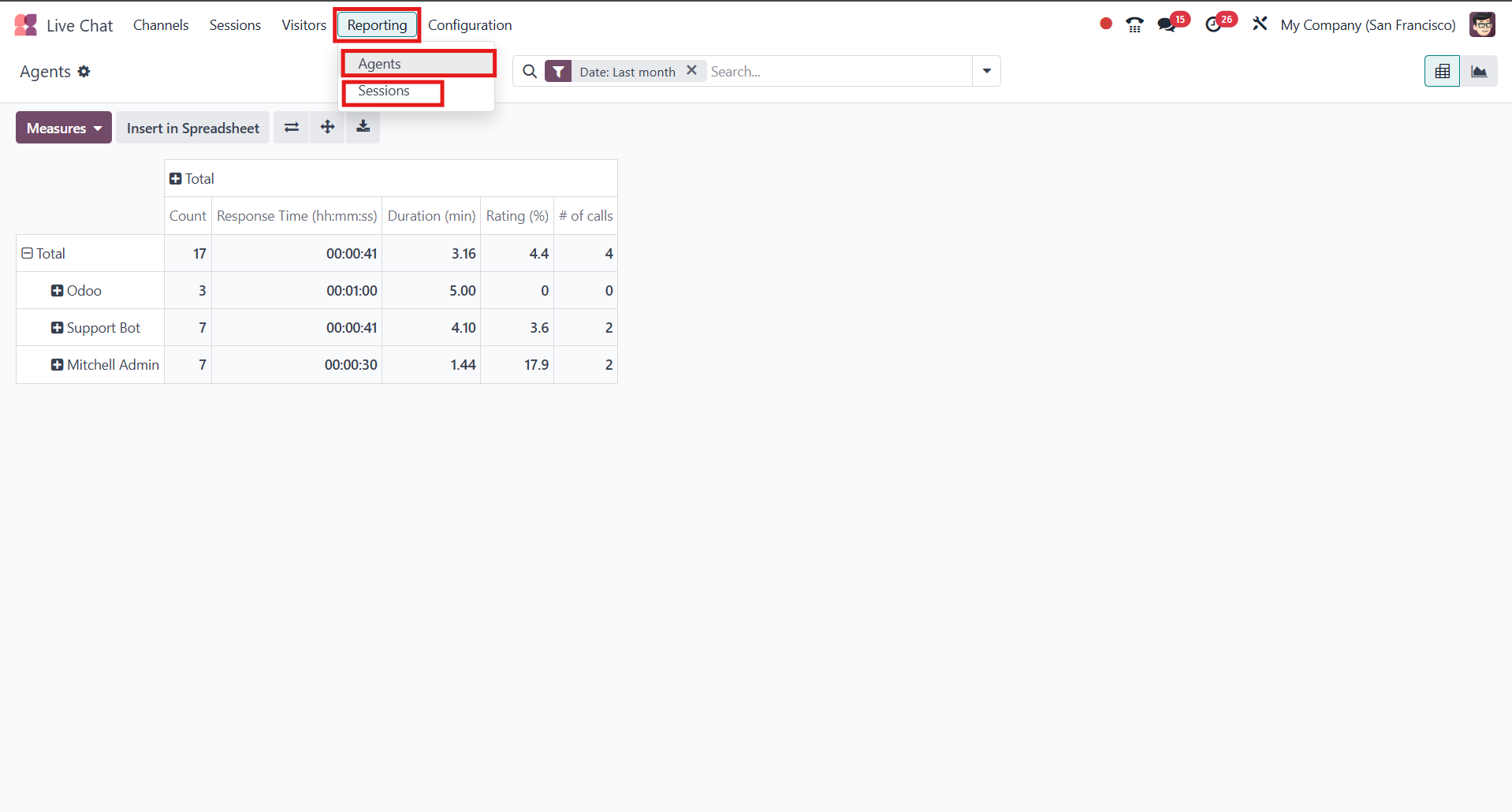The width and height of the screenshot is (1512, 812).
Task: Open the developer tools wrench icon
Action: (x=1259, y=24)
